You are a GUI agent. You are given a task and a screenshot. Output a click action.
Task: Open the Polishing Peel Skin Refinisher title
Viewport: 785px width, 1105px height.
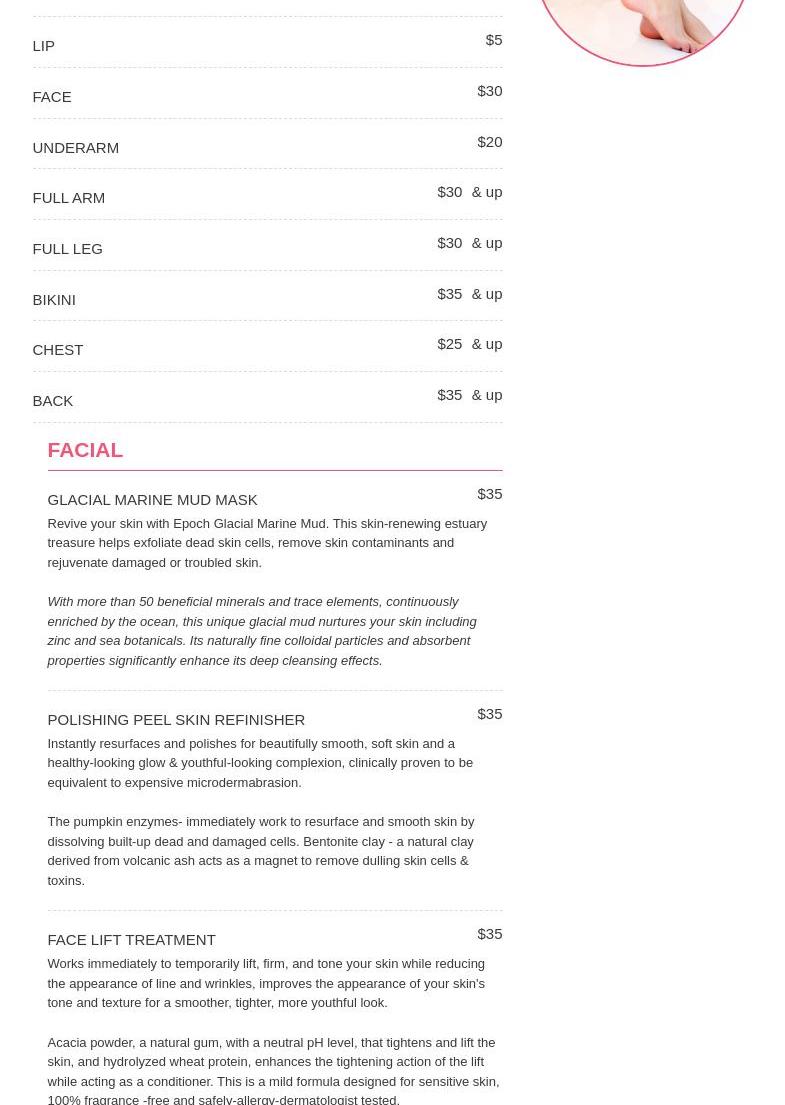click(x=176, y=720)
